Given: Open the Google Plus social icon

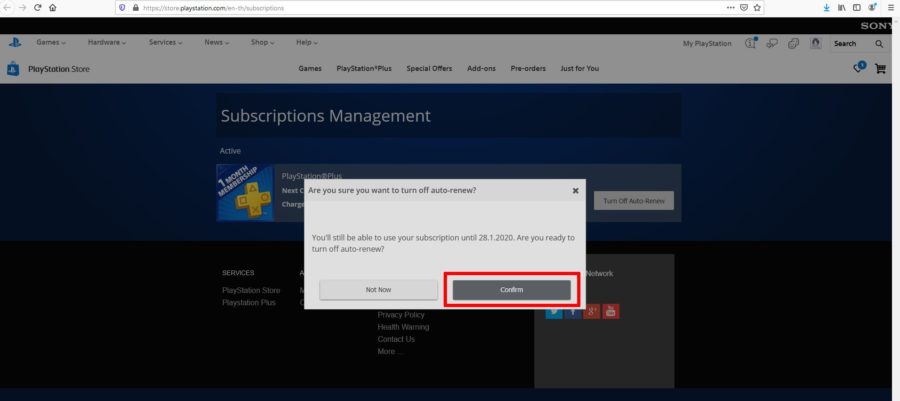Looking at the screenshot, I should (592, 312).
